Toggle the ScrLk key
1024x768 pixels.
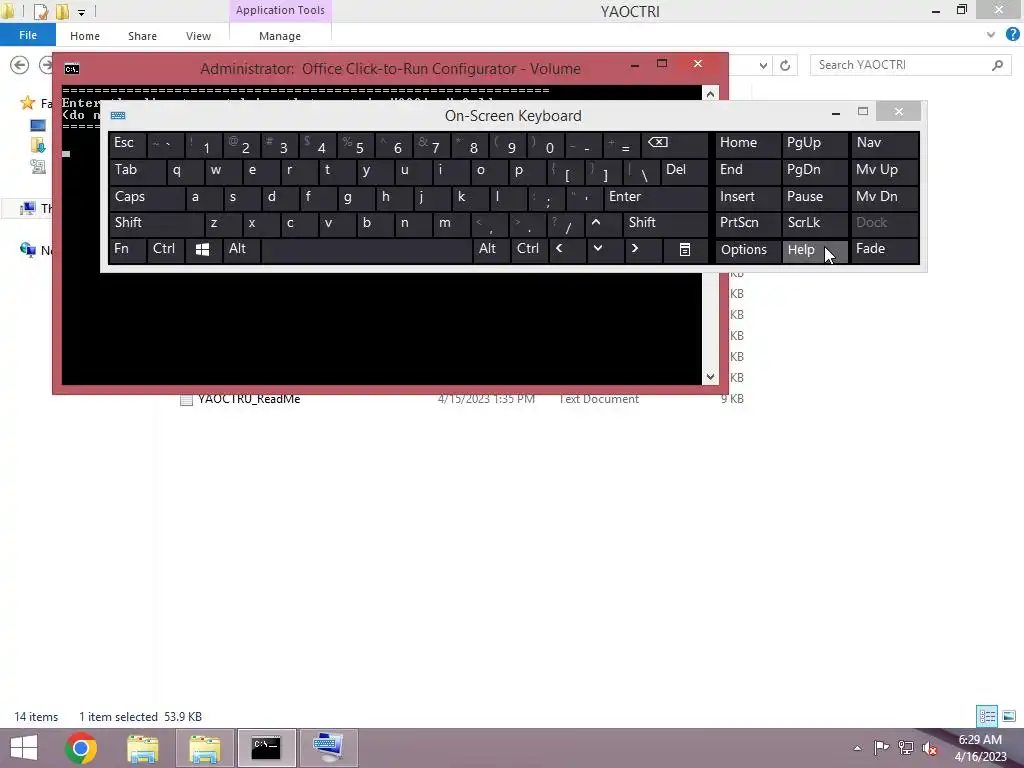click(814, 223)
